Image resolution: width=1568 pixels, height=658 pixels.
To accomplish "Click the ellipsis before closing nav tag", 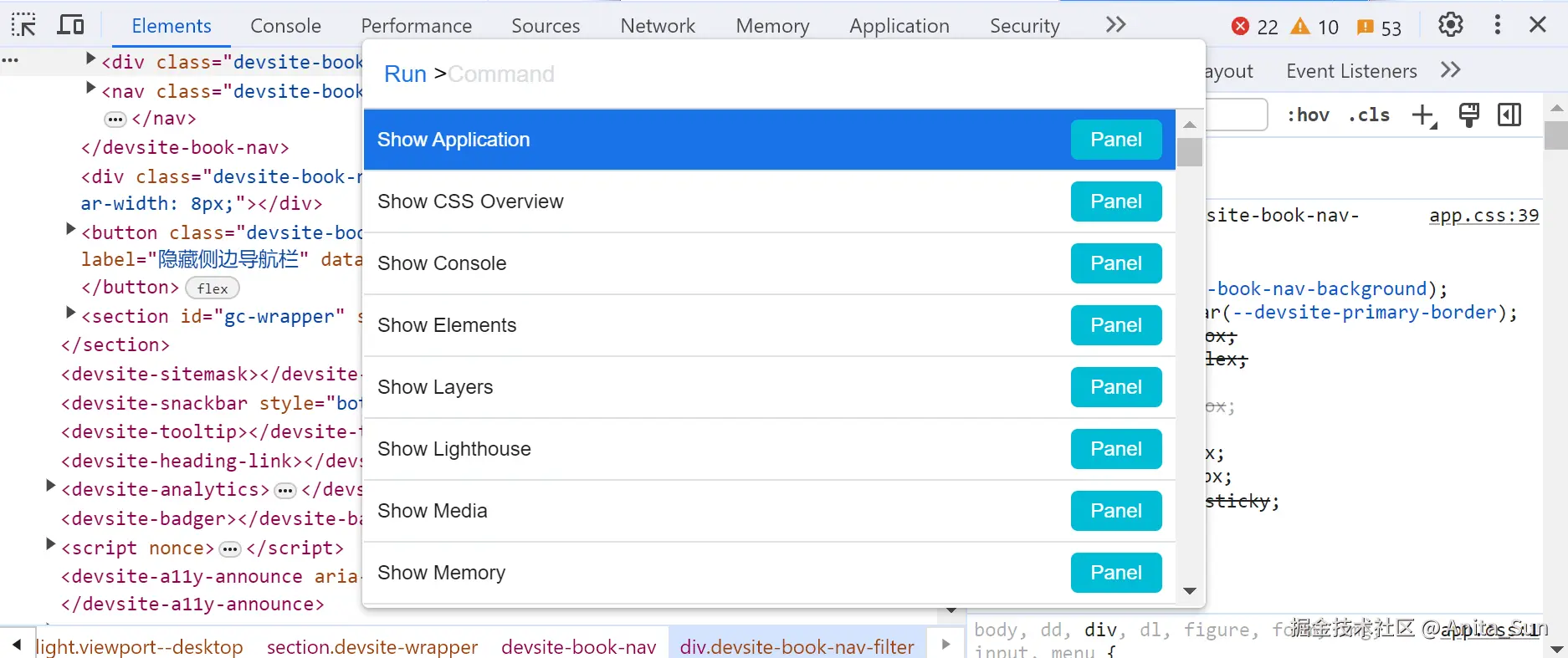I will pyautogui.click(x=115, y=120).
